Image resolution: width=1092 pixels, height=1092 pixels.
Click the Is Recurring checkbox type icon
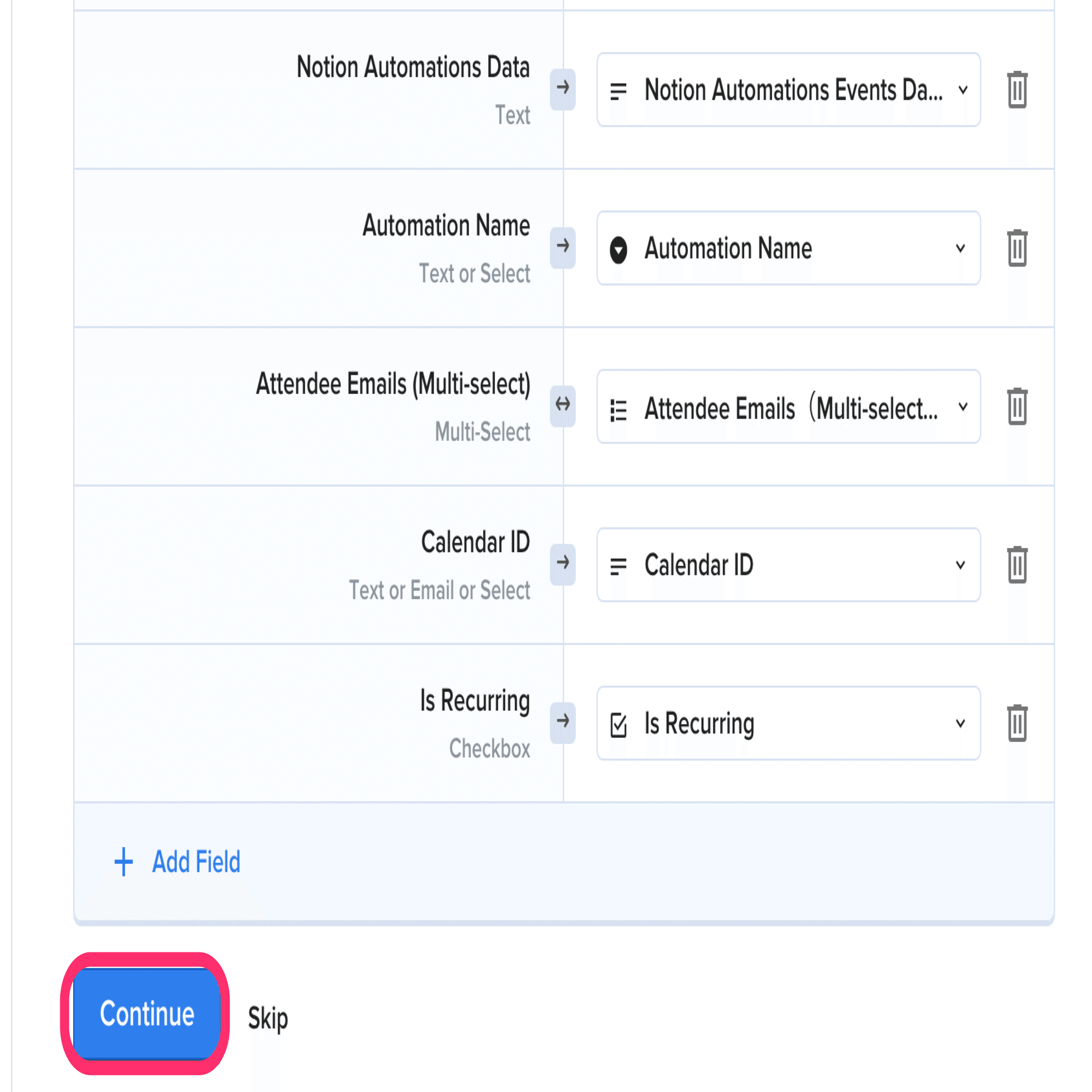click(619, 725)
